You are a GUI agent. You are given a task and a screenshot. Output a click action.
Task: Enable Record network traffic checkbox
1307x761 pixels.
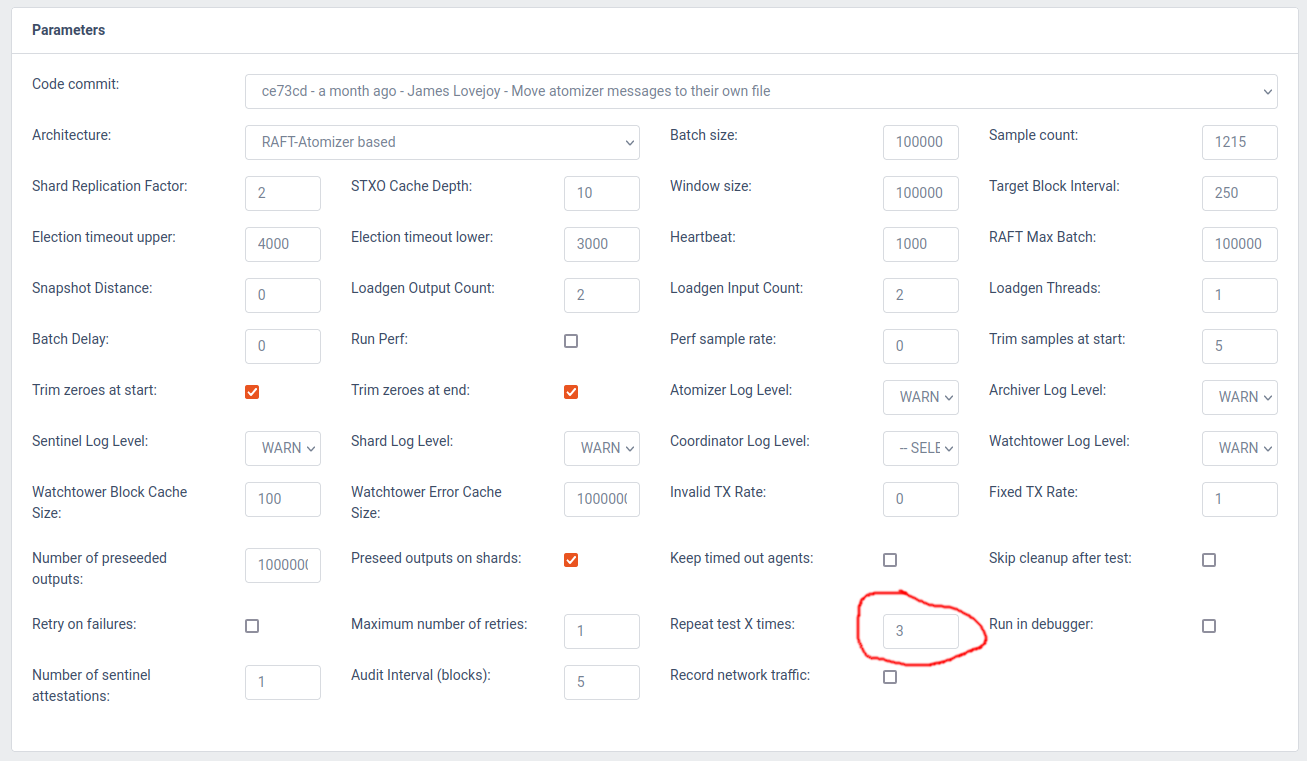click(x=890, y=677)
